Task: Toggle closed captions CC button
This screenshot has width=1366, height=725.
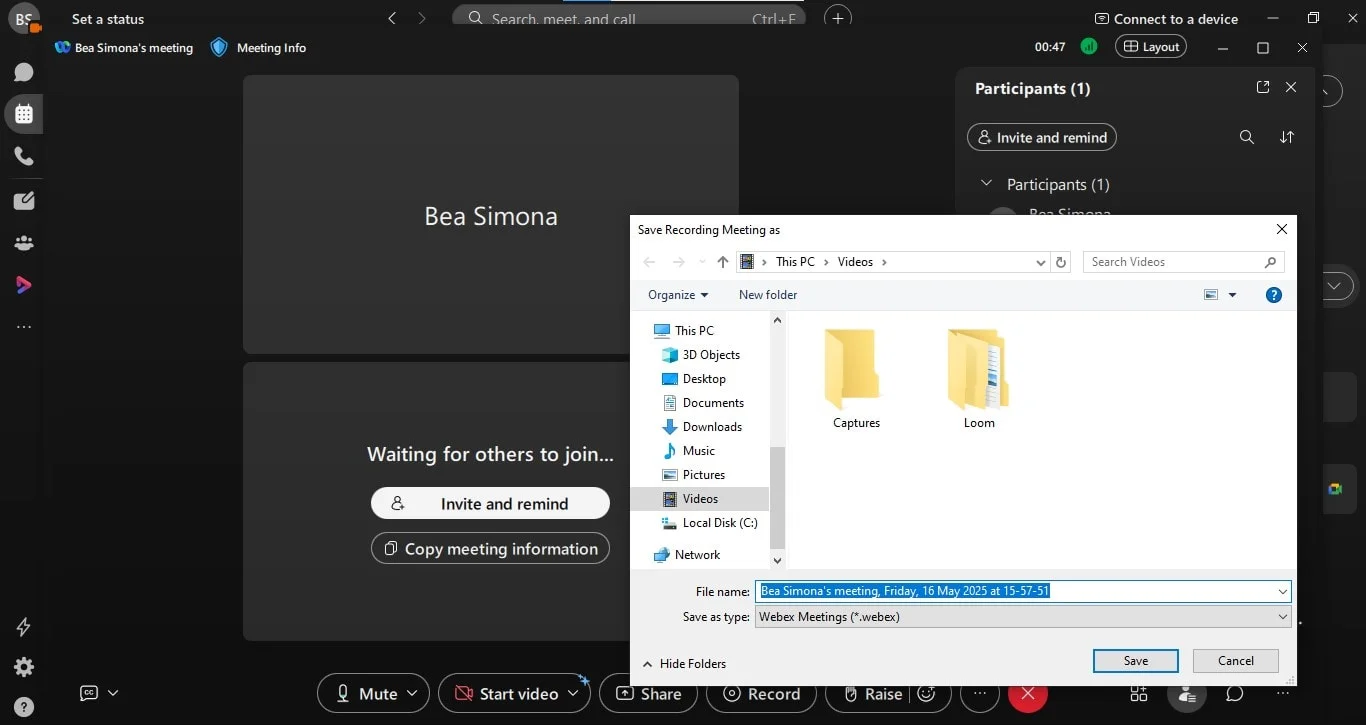Action: coord(89,693)
